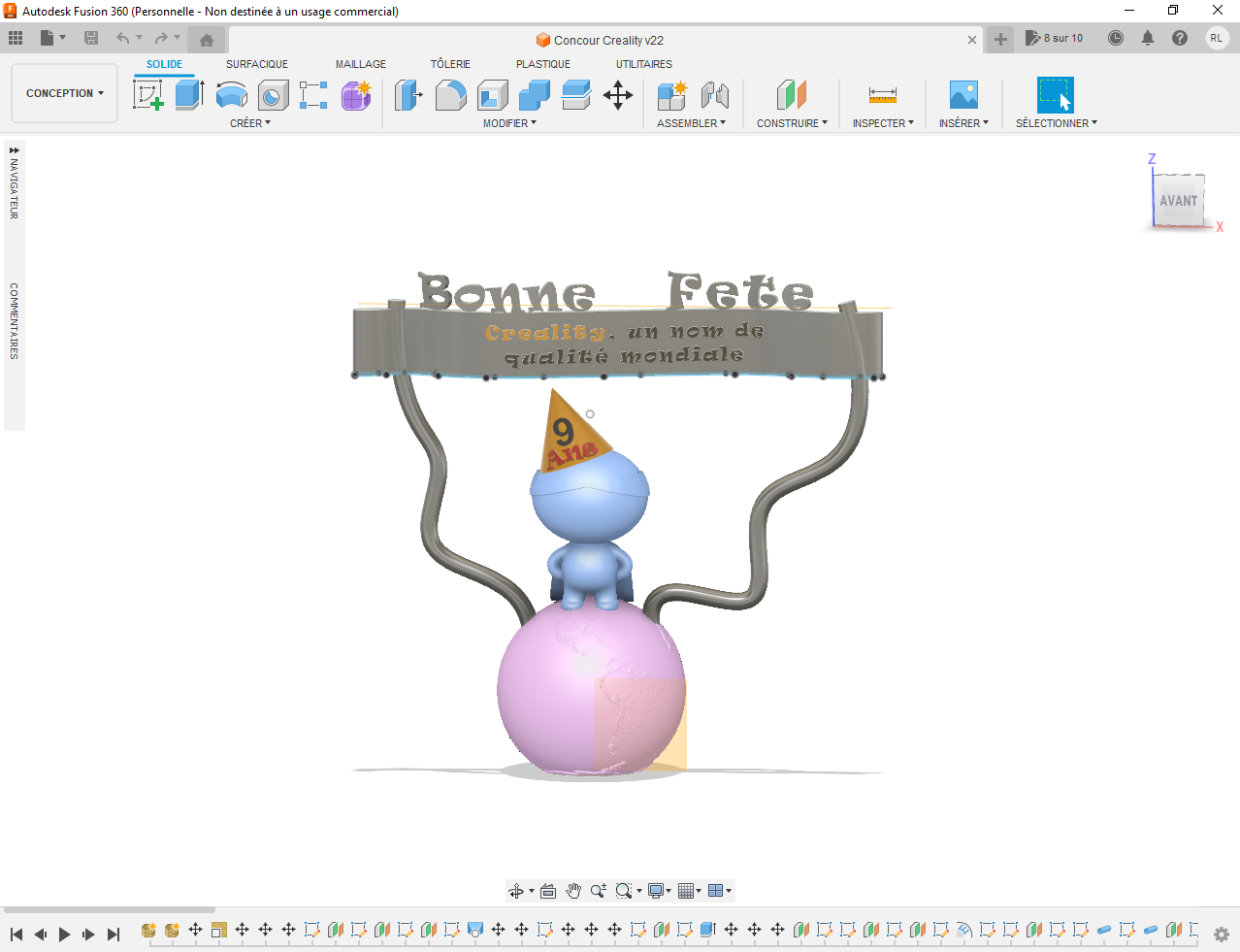Go to the Home tab icon
The image size is (1240, 952).
pyautogui.click(x=207, y=40)
